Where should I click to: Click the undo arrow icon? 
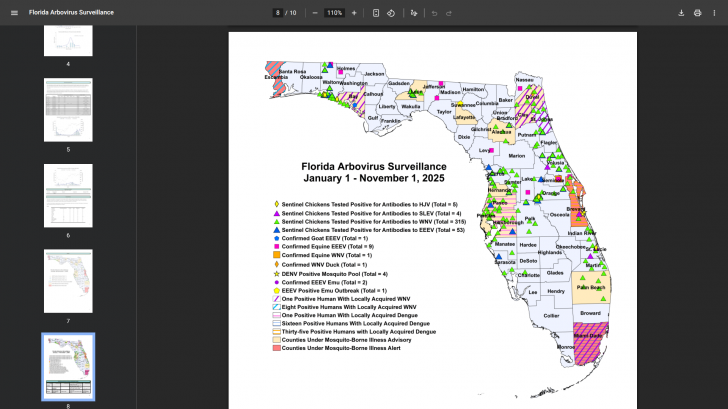(434, 13)
